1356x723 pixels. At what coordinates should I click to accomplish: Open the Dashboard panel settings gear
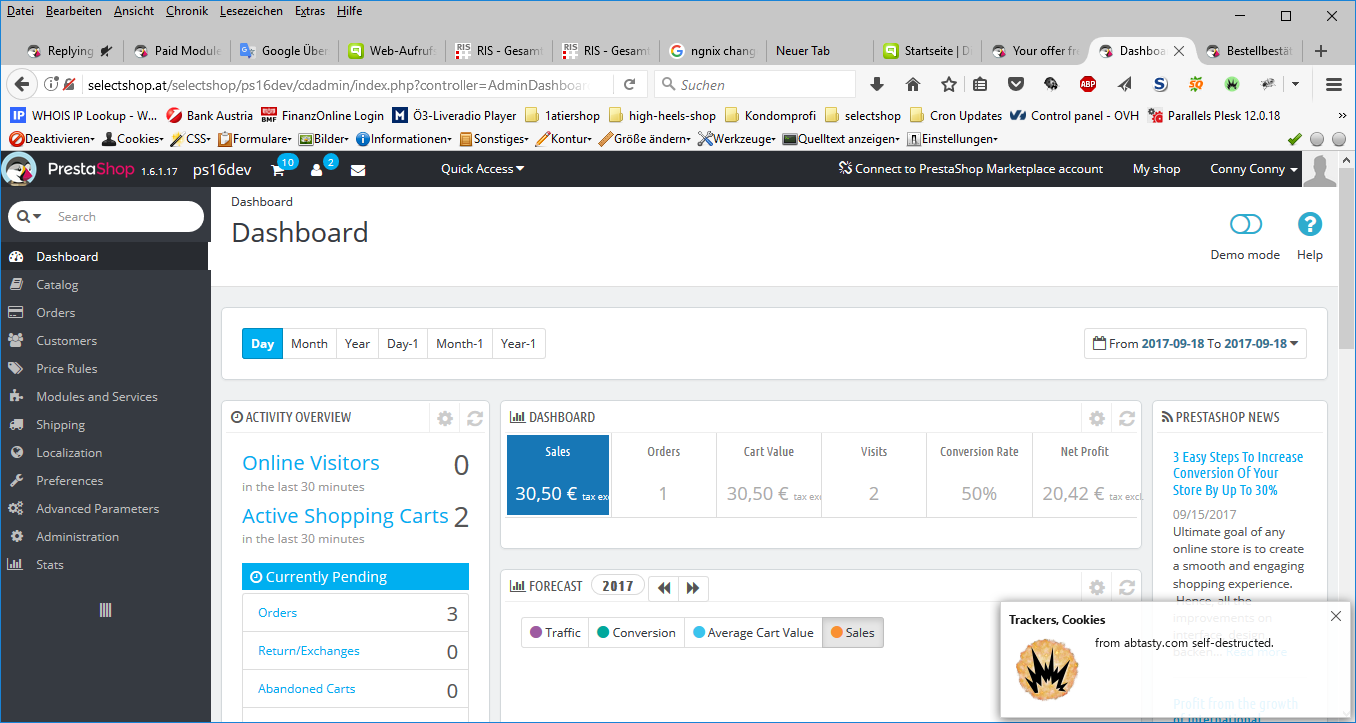point(1097,418)
